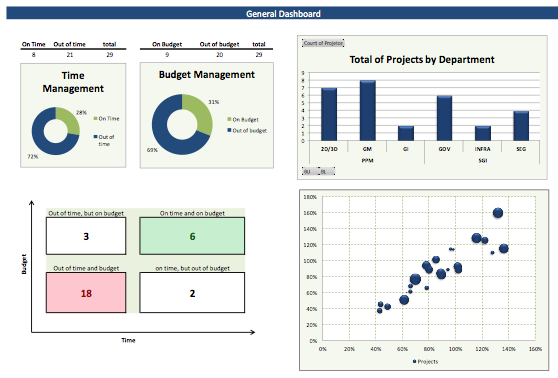Click the Budget Management chart title
The image size is (558, 378).
click(207, 74)
